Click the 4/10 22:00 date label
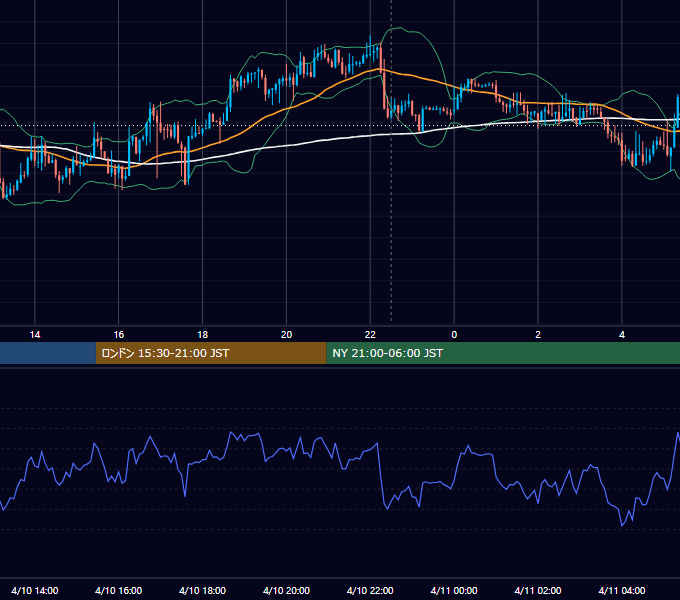Image resolution: width=680 pixels, height=600 pixels. pyautogui.click(x=370, y=590)
